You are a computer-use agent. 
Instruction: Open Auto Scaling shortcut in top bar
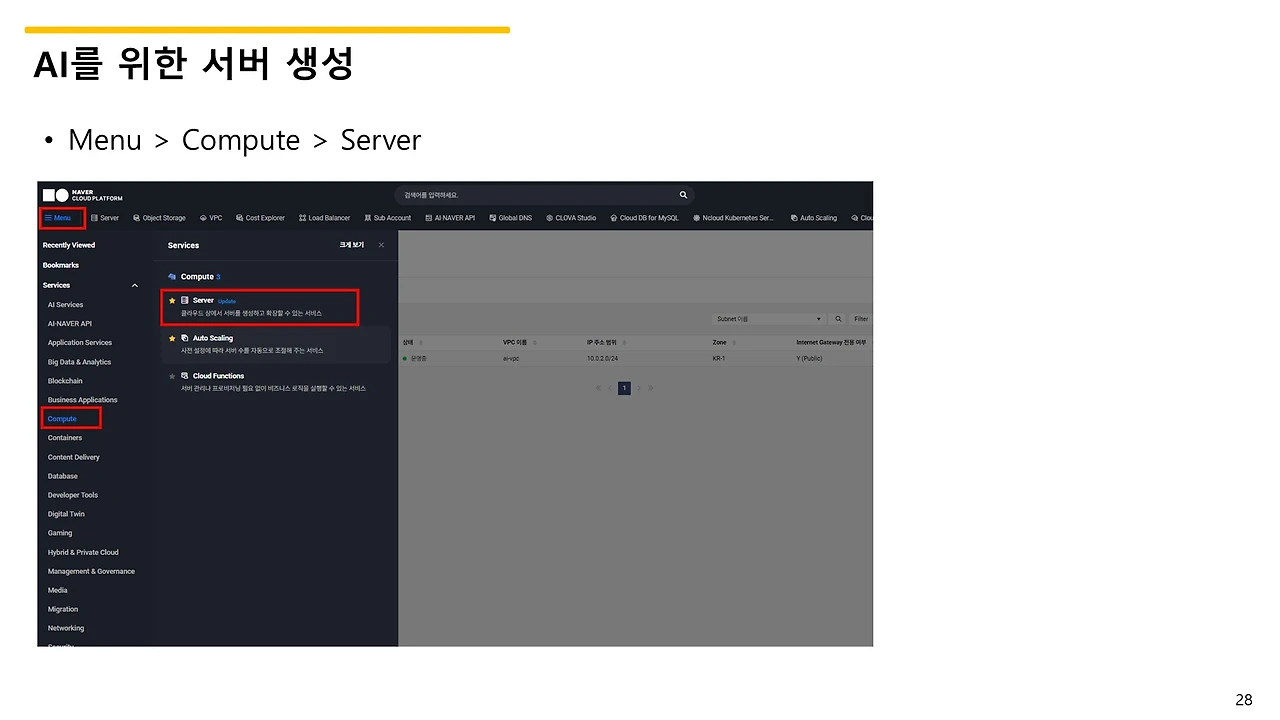coord(813,218)
